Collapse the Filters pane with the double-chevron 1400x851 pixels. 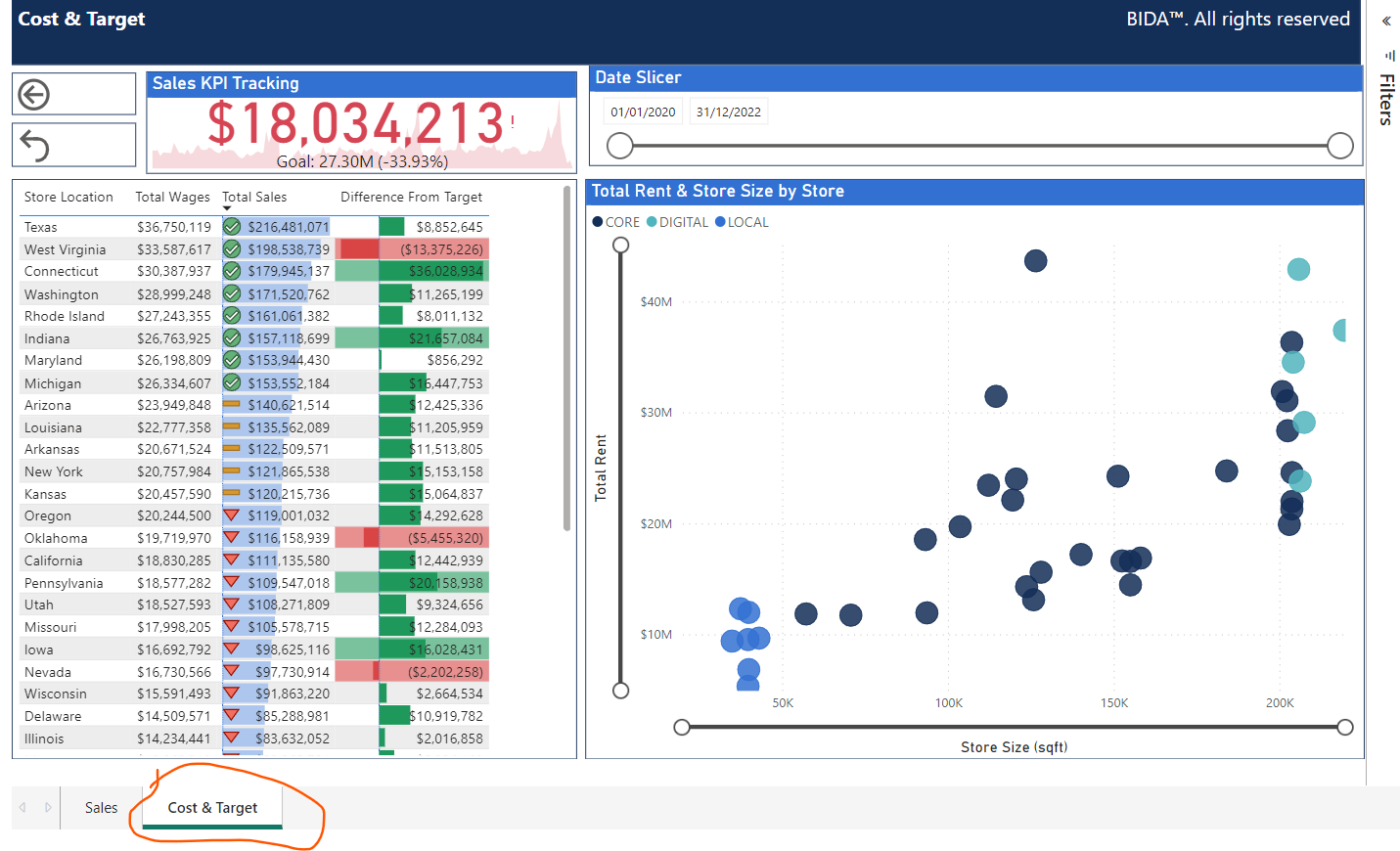(1386, 20)
